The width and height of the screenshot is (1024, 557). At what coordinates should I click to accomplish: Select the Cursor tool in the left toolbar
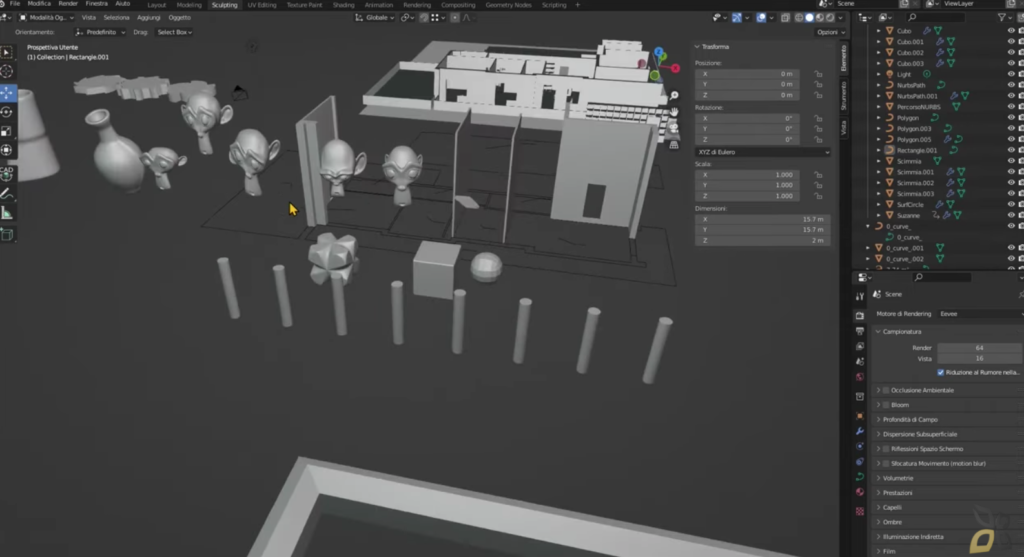[x=7, y=71]
